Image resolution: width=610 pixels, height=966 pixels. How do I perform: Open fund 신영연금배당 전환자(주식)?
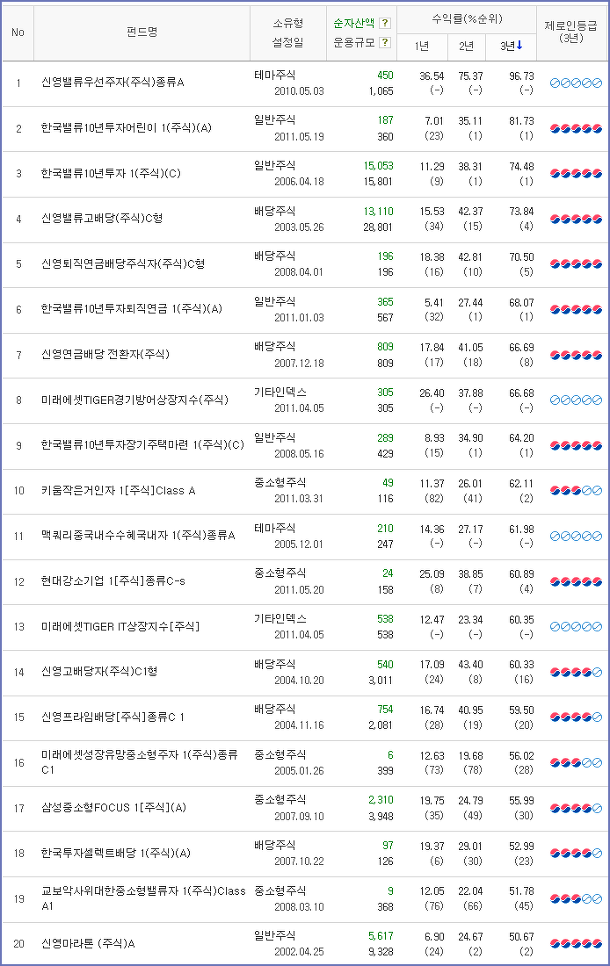click(x=105, y=354)
